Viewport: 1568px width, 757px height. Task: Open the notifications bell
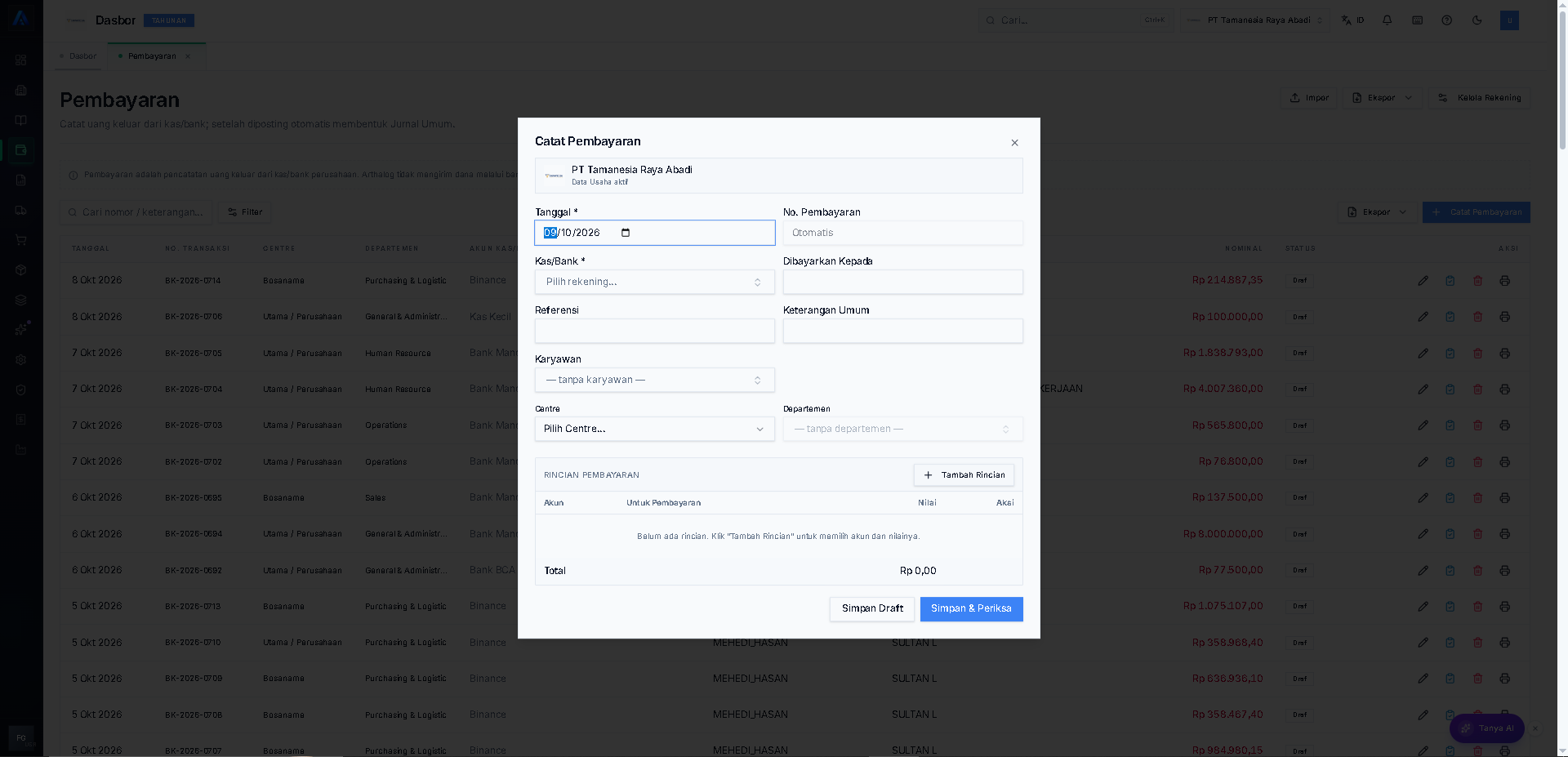1387,20
